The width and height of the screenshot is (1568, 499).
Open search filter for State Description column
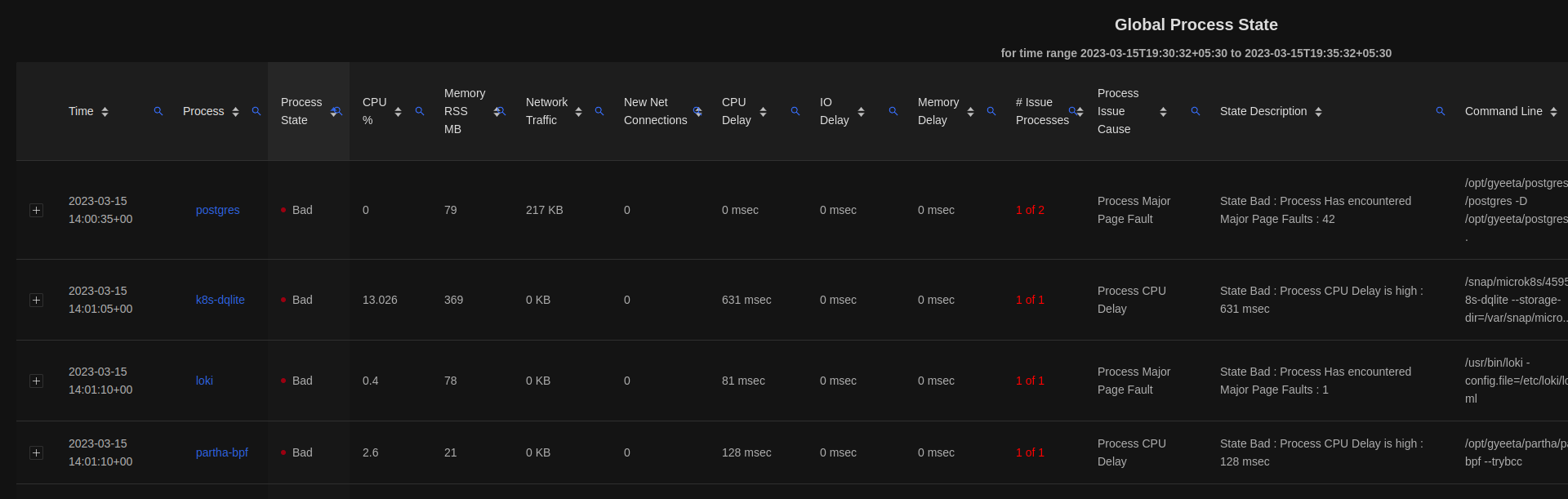(1441, 111)
